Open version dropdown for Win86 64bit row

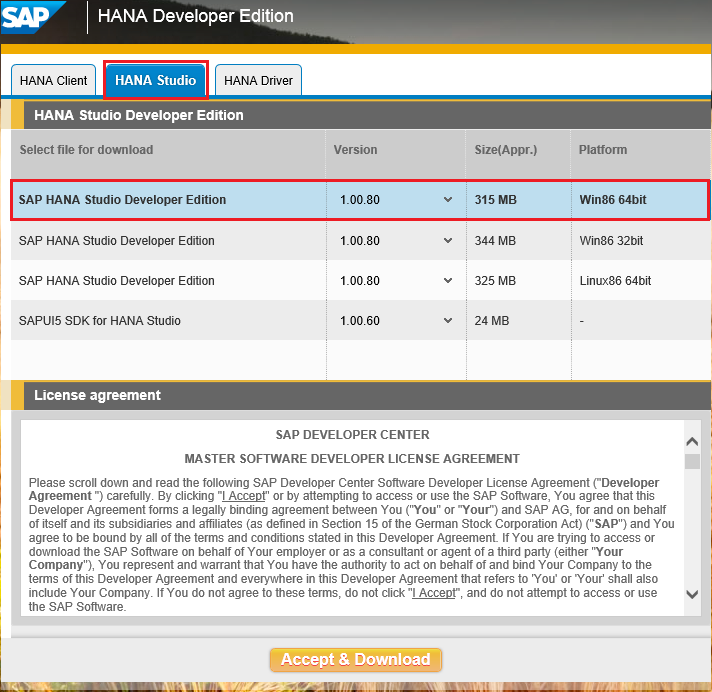[448, 200]
